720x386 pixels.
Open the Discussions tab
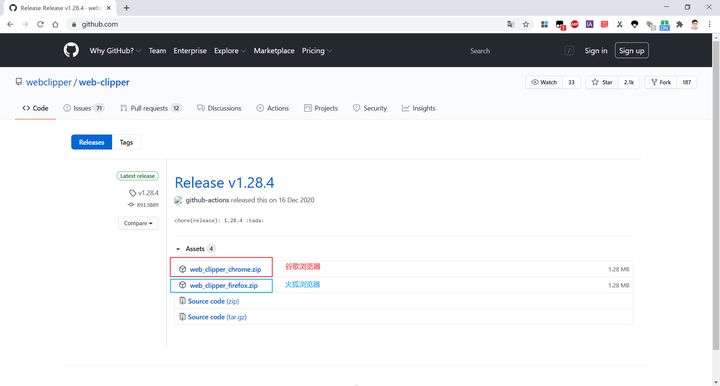pyautogui.click(x=219, y=108)
